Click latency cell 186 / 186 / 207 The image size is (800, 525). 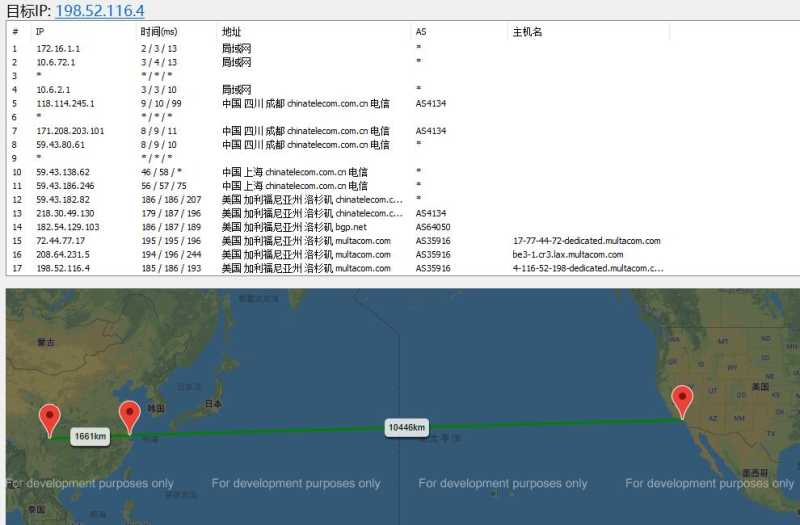click(x=171, y=200)
